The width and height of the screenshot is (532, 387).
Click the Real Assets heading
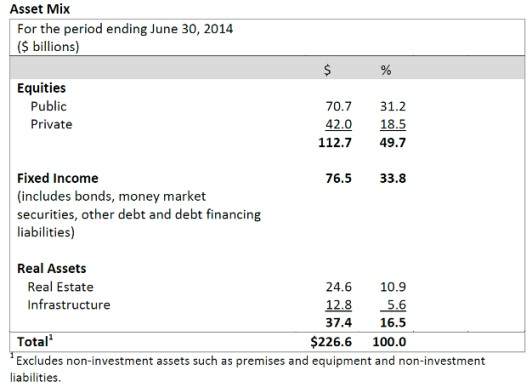click(52, 269)
